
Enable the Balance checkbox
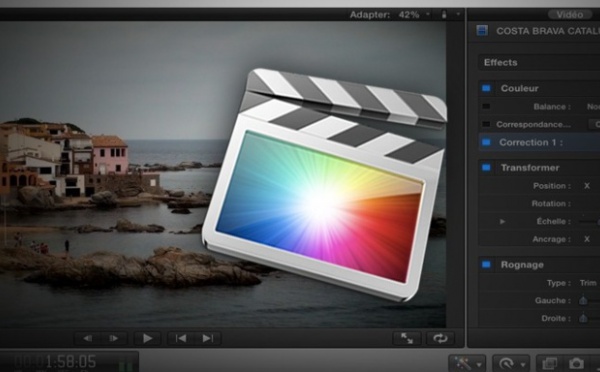coord(486,106)
